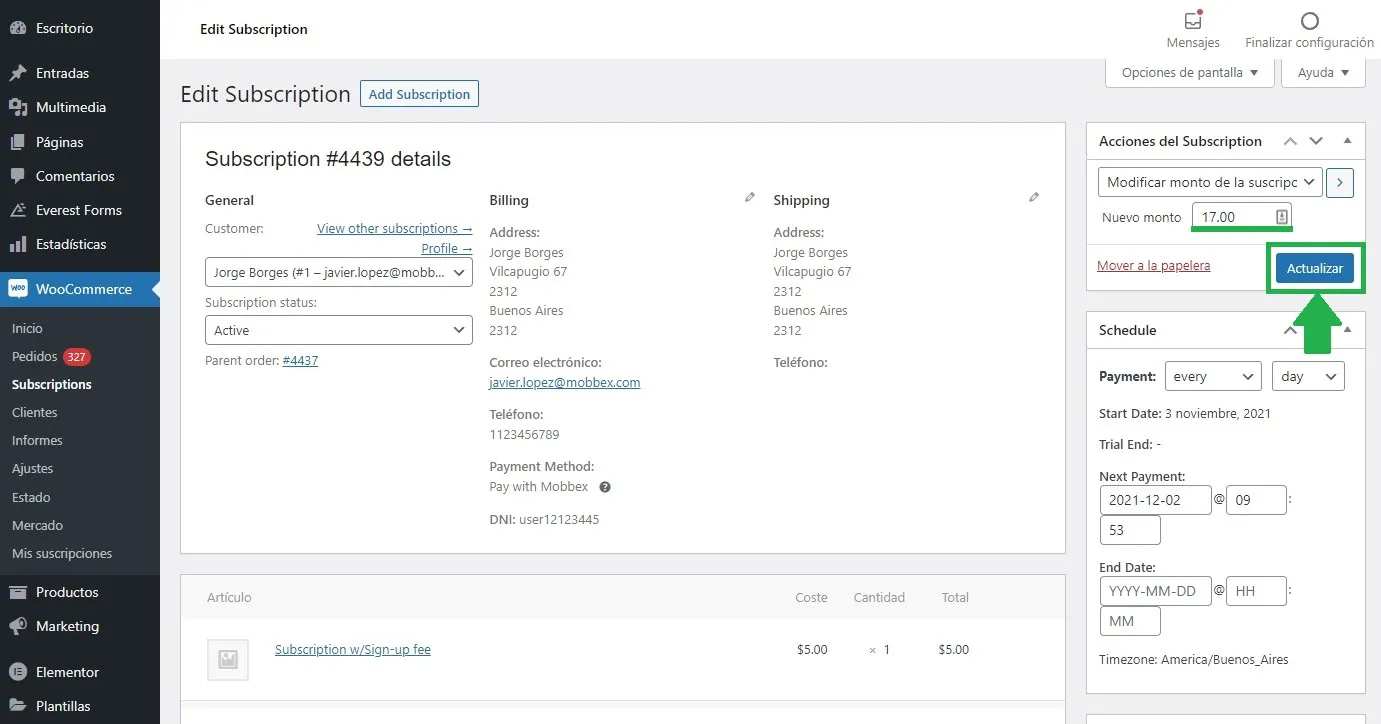Collapse the Schedule panel toggle triangle

coord(1347,330)
